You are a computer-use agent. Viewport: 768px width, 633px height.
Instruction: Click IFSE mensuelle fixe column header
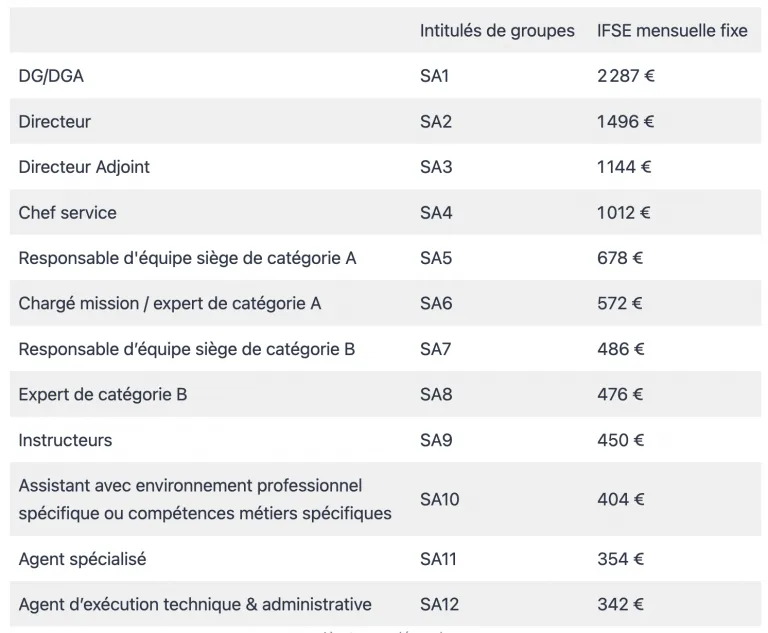[672, 30]
